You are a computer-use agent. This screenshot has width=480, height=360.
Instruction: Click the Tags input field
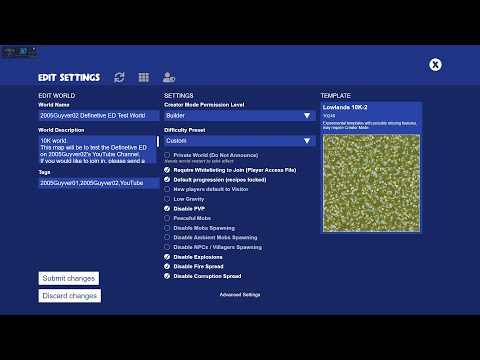(99, 183)
